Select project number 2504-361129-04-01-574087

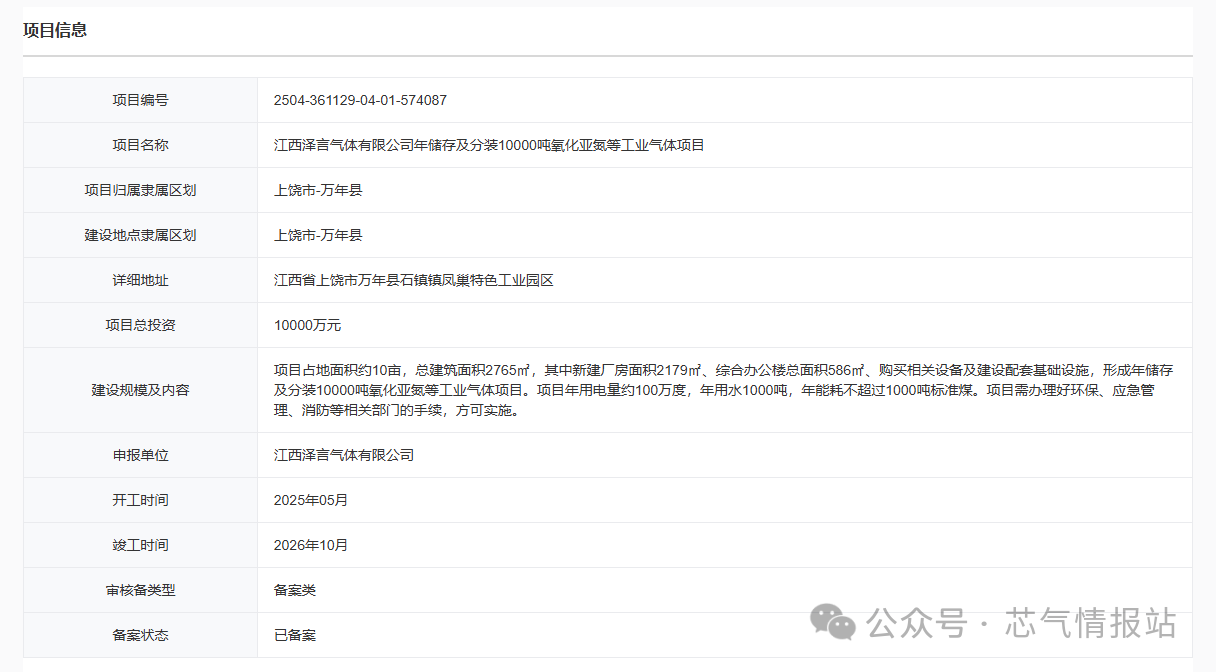[360, 100]
